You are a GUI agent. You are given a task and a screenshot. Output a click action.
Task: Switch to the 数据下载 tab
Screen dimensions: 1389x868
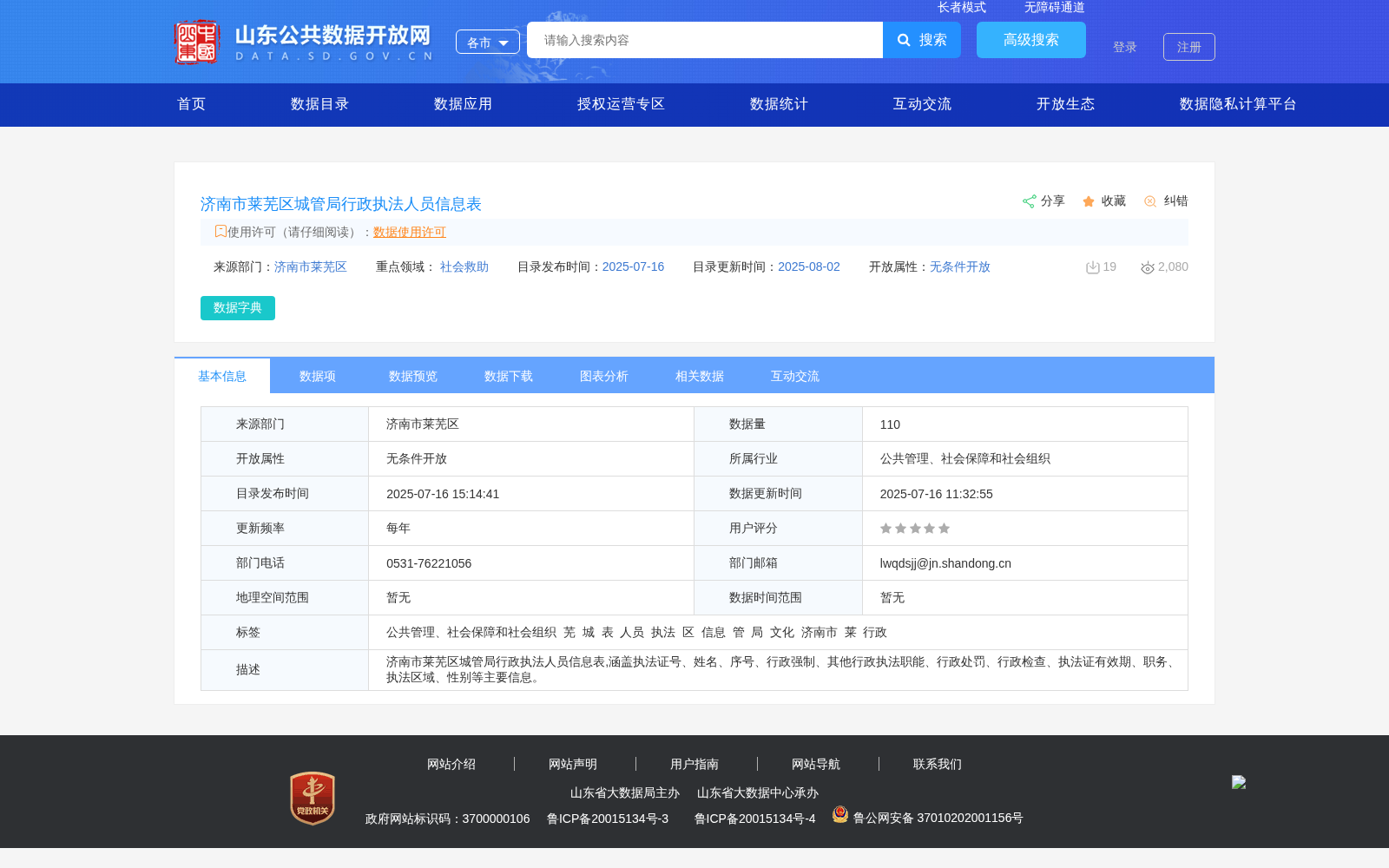[x=509, y=376]
